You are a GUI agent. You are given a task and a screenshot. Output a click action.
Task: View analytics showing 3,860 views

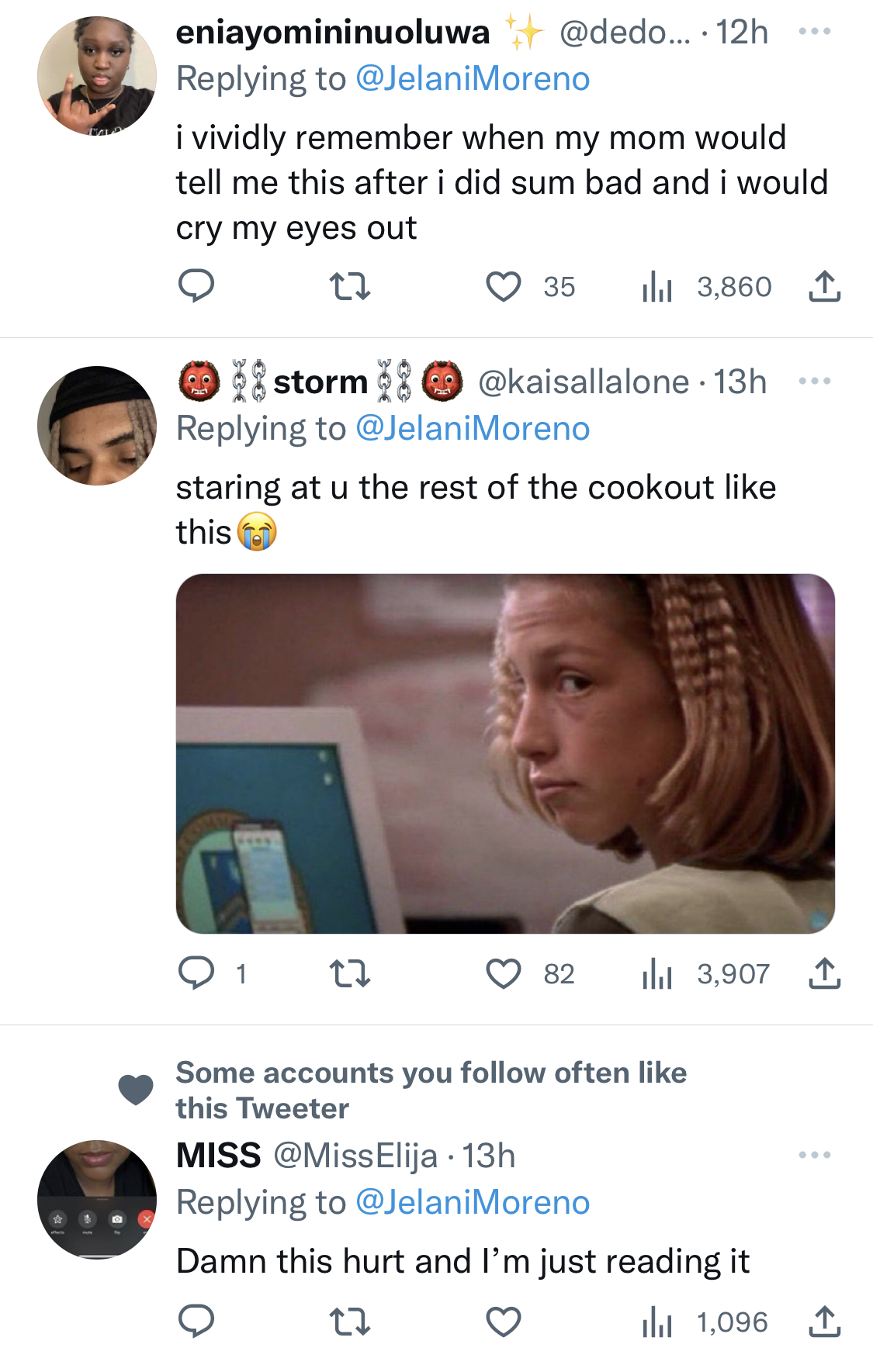click(707, 287)
